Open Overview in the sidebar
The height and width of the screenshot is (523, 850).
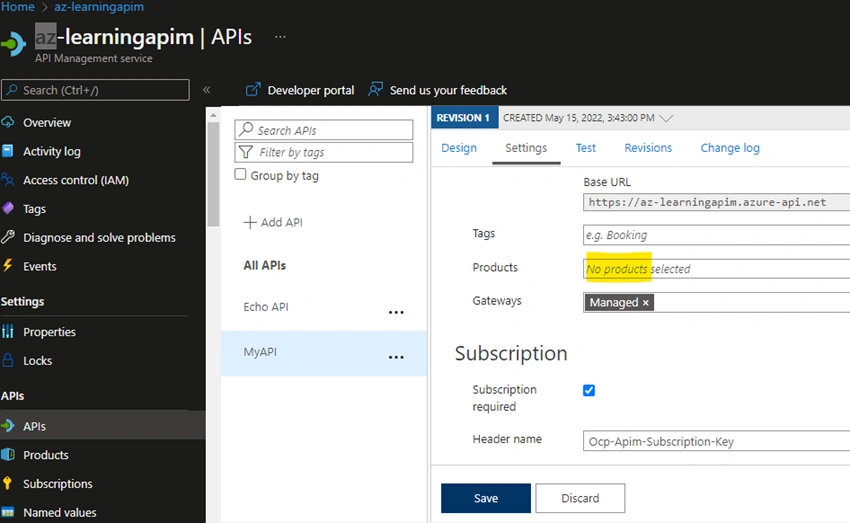[47, 122]
